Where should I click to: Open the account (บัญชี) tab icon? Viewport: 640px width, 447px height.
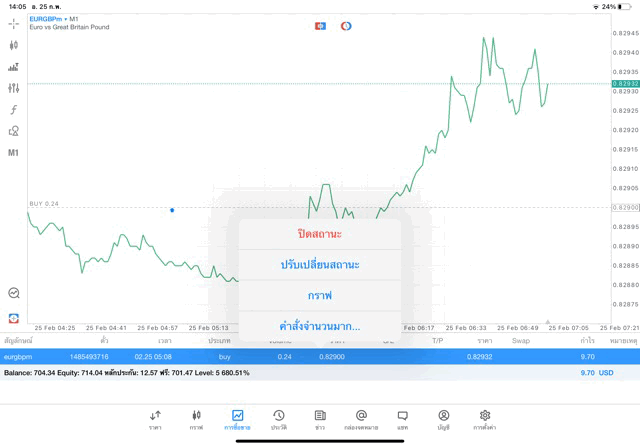(x=443, y=419)
